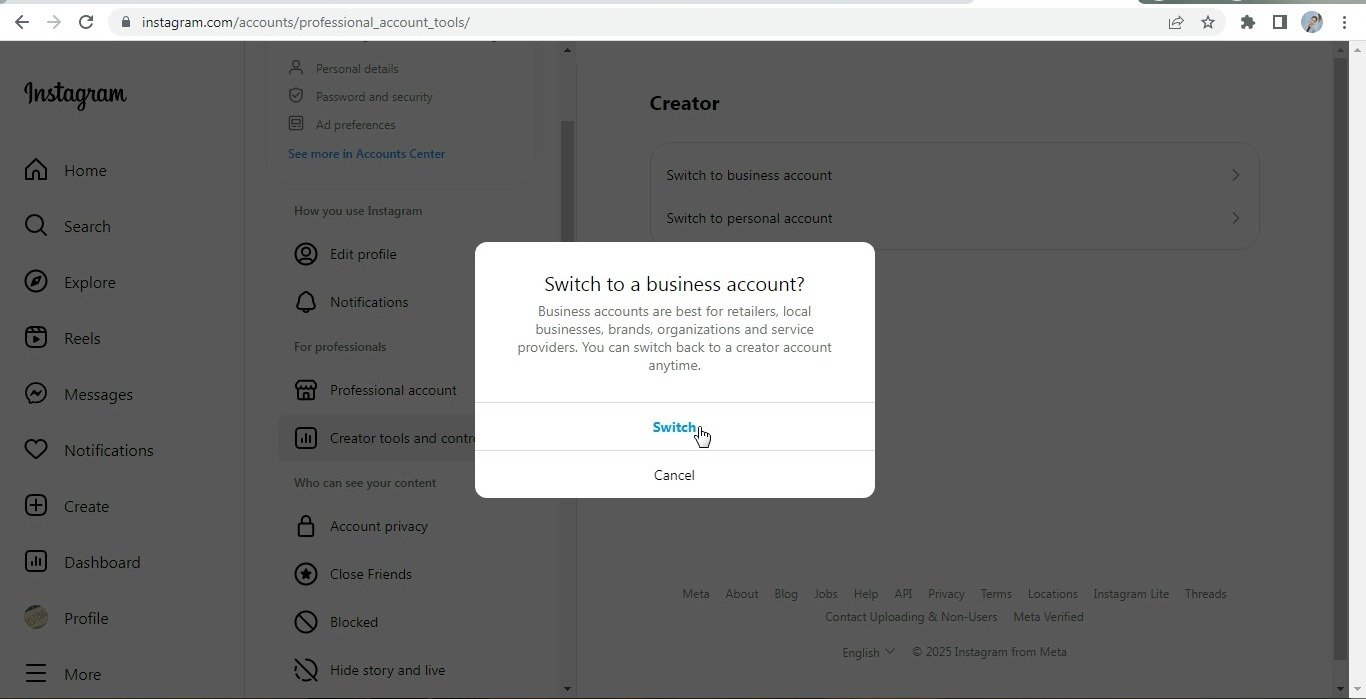
Task: Click the Instagram logo
Action: (x=75, y=95)
